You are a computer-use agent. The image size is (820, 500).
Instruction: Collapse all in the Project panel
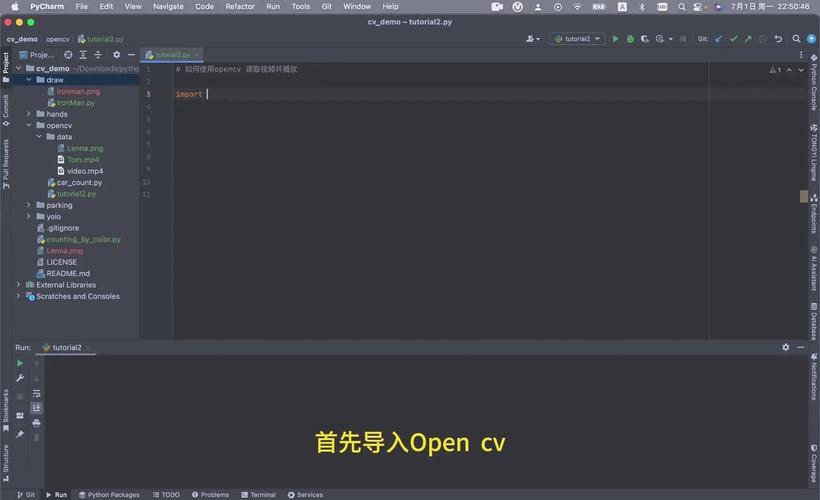point(98,54)
